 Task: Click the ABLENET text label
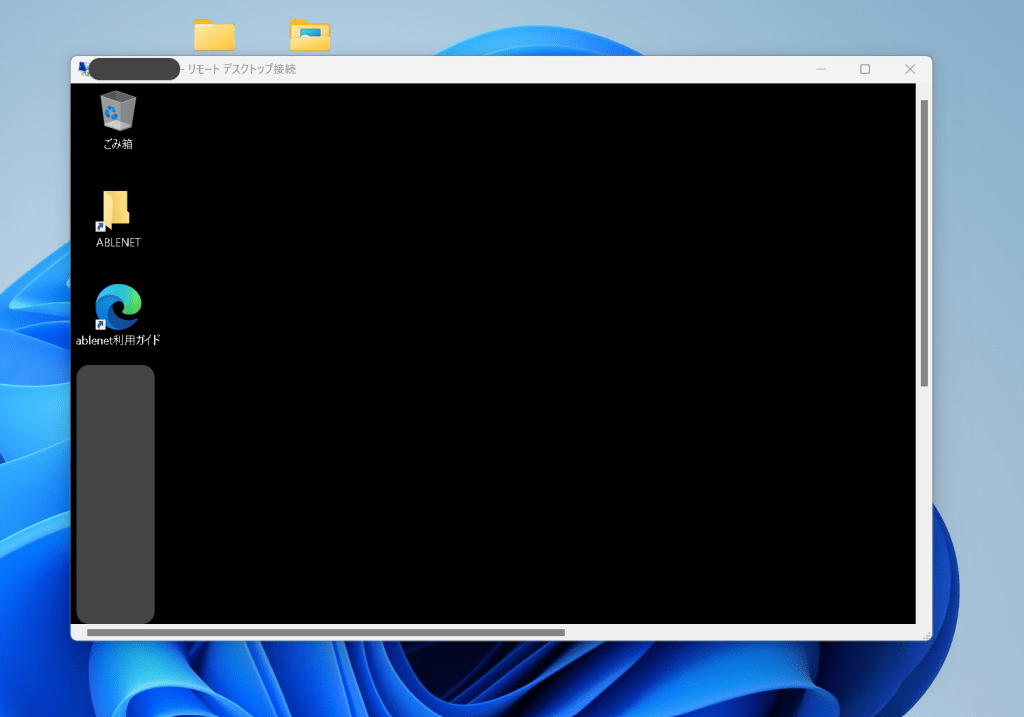[118, 243]
